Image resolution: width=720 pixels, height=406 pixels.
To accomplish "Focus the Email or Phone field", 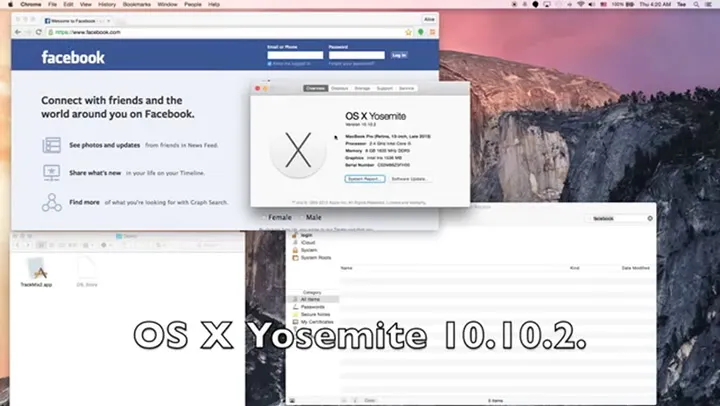I will [x=295, y=55].
